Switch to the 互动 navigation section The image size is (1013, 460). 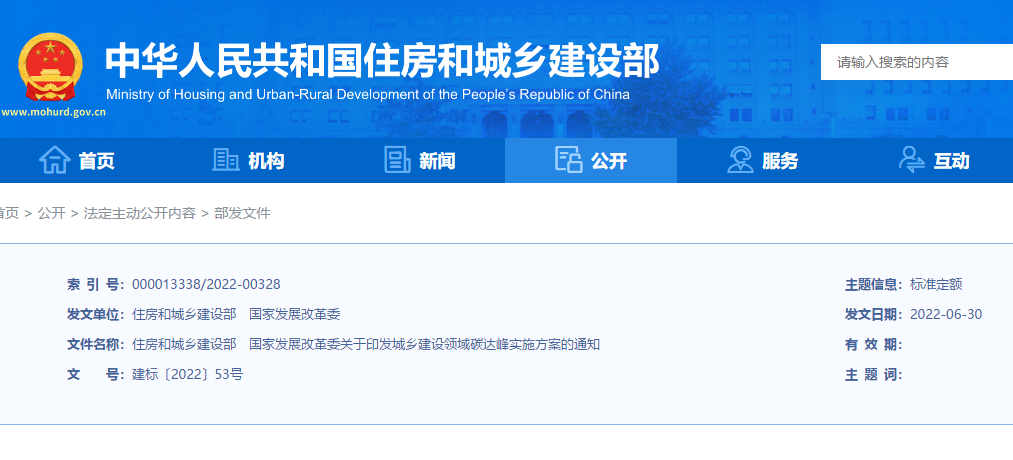pos(951,161)
